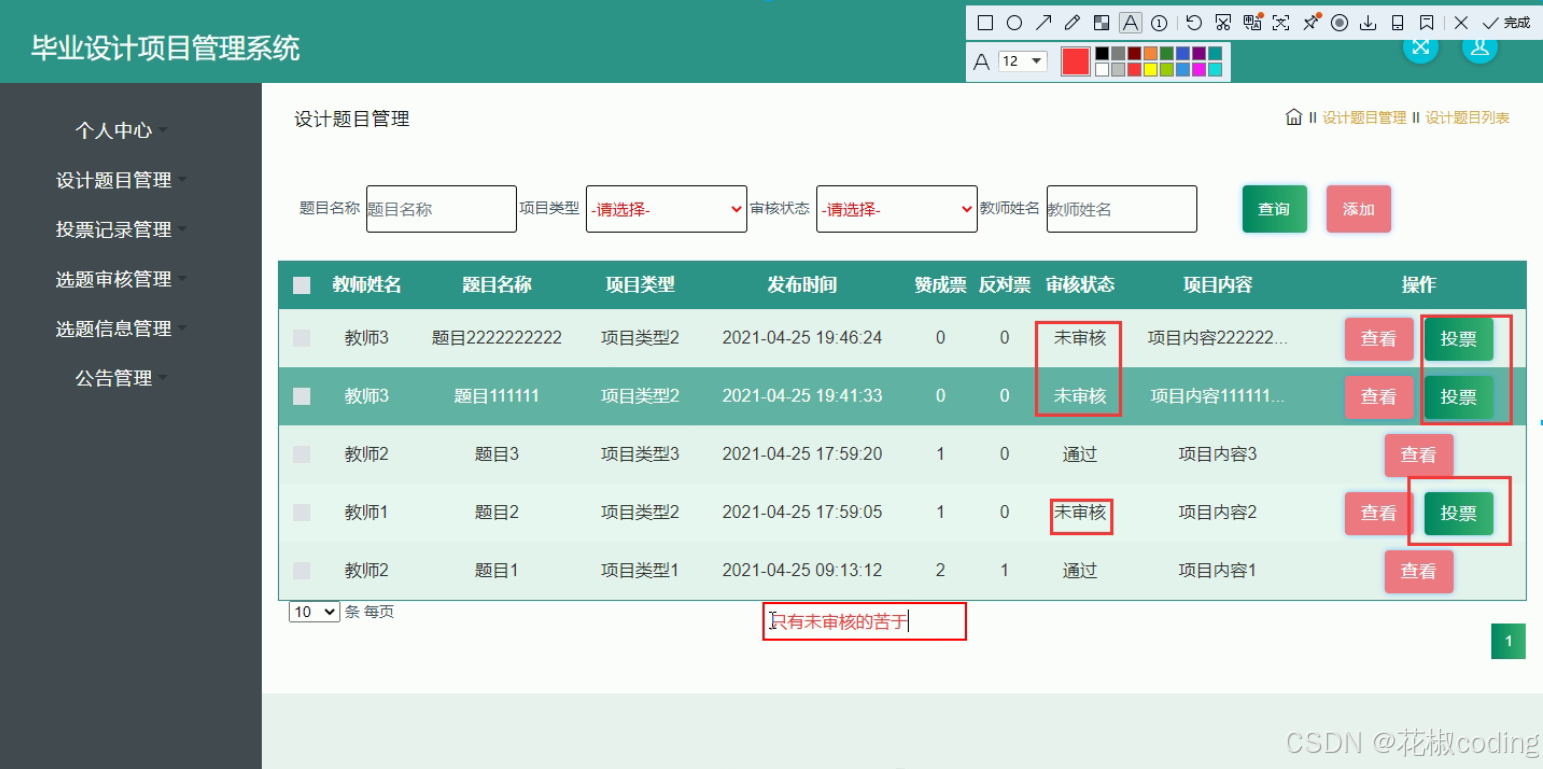Click the text recognition OCR icon
This screenshot has height=769, width=1543.
[x=1281, y=23]
